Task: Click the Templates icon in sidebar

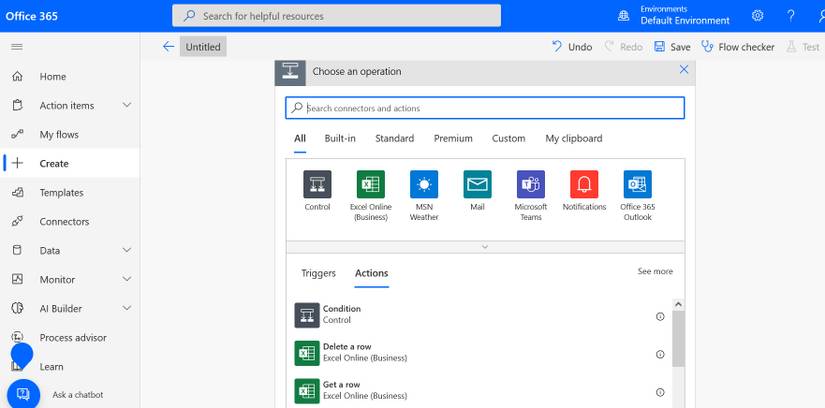Action: coord(17,193)
